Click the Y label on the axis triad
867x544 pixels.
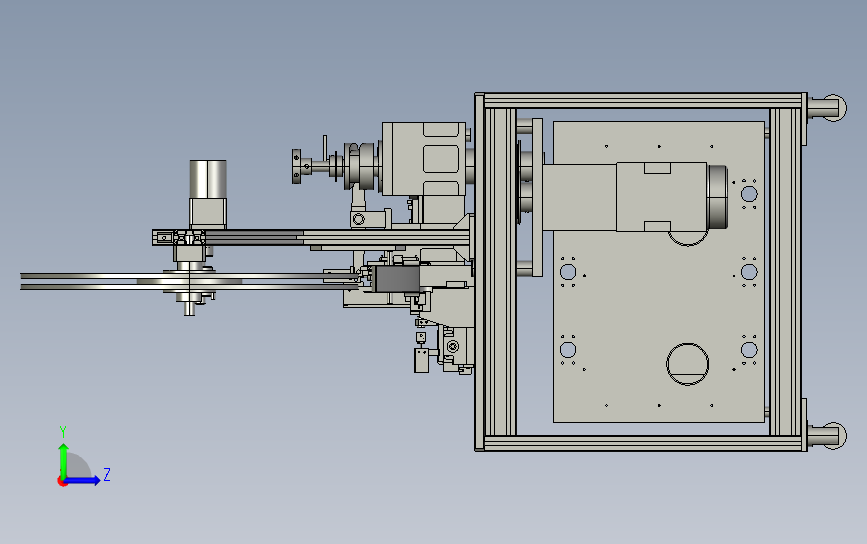(x=63, y=431)
